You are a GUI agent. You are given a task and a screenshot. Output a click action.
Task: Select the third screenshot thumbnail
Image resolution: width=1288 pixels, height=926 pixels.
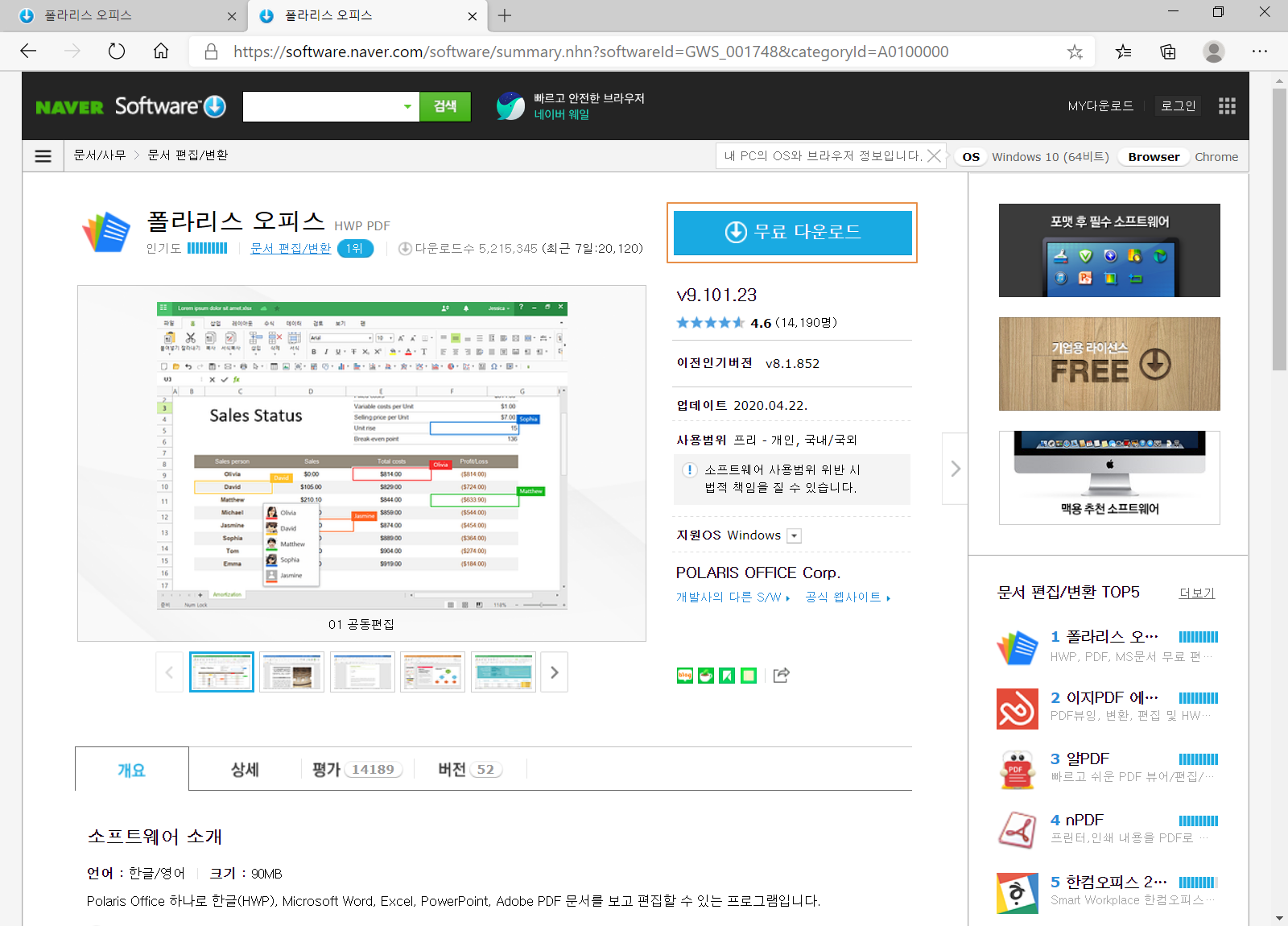tap(362, 672)
